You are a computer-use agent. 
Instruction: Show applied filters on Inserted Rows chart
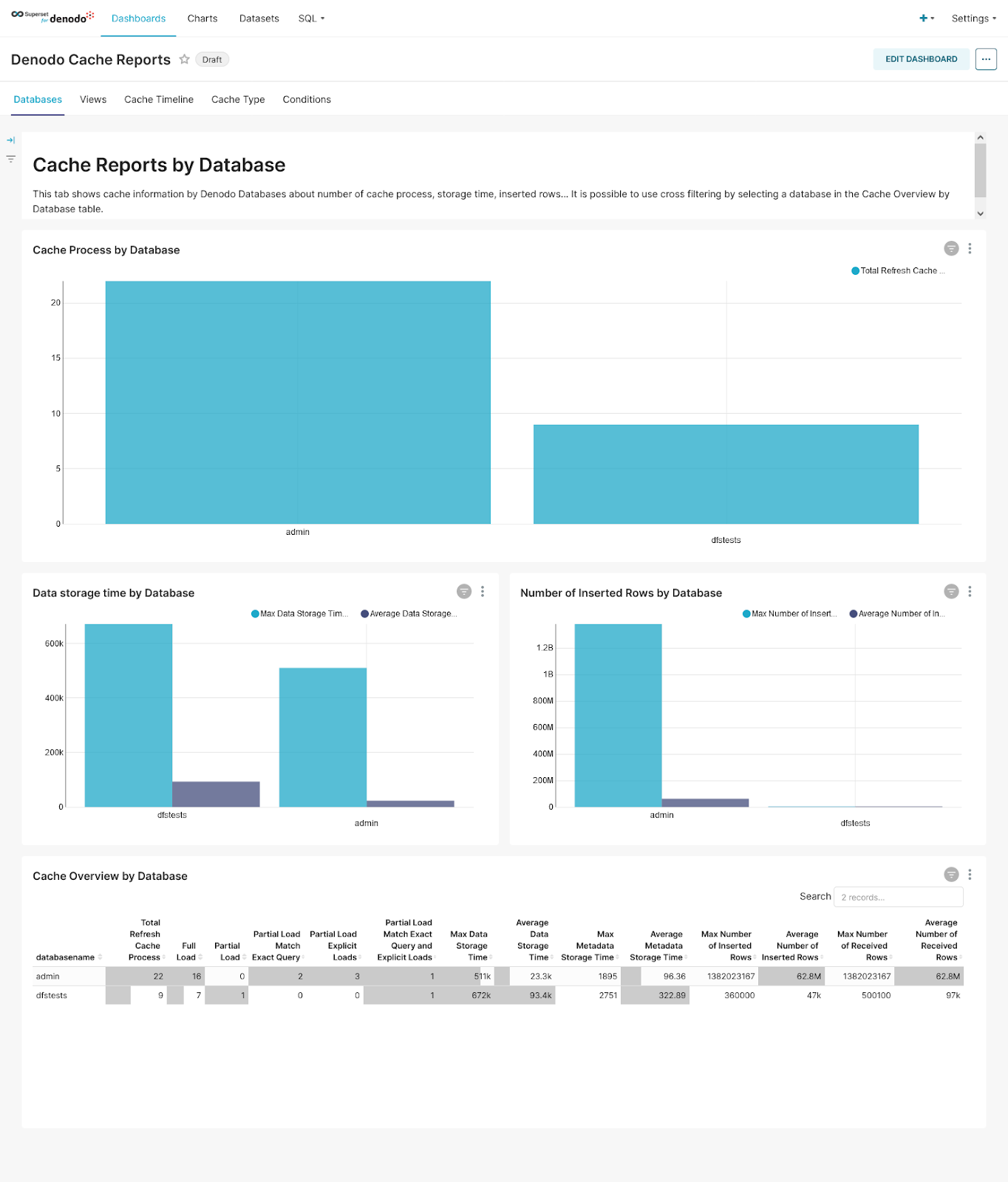[951, 592]
